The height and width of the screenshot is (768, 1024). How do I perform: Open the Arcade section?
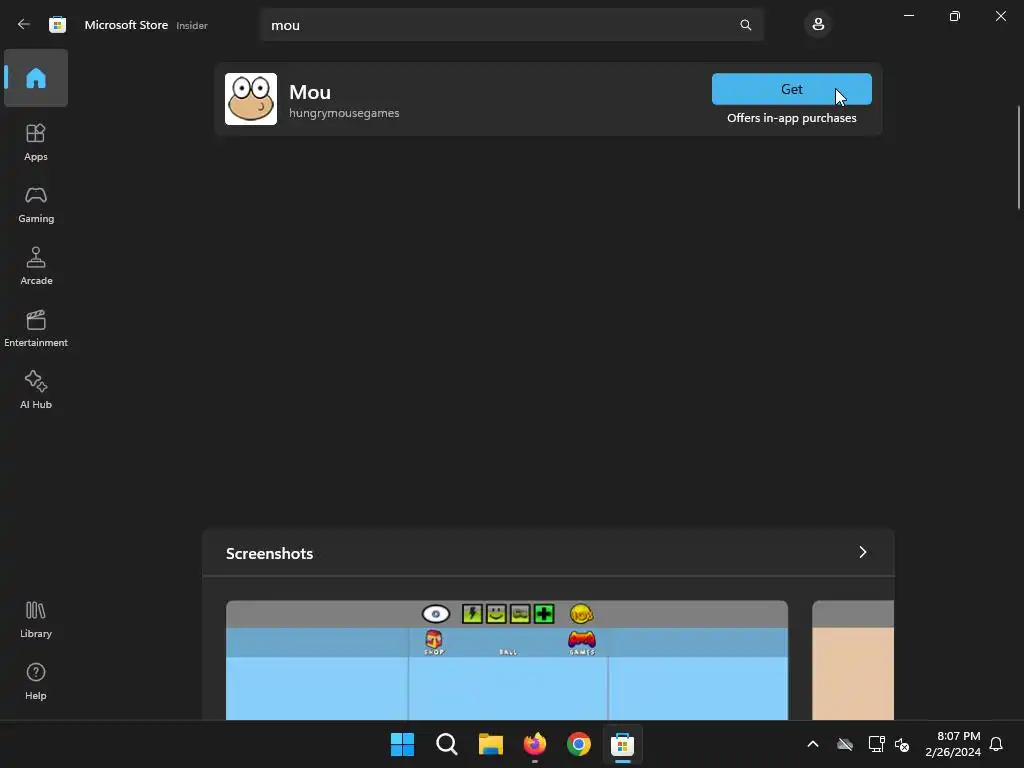[x=36, y=266]
